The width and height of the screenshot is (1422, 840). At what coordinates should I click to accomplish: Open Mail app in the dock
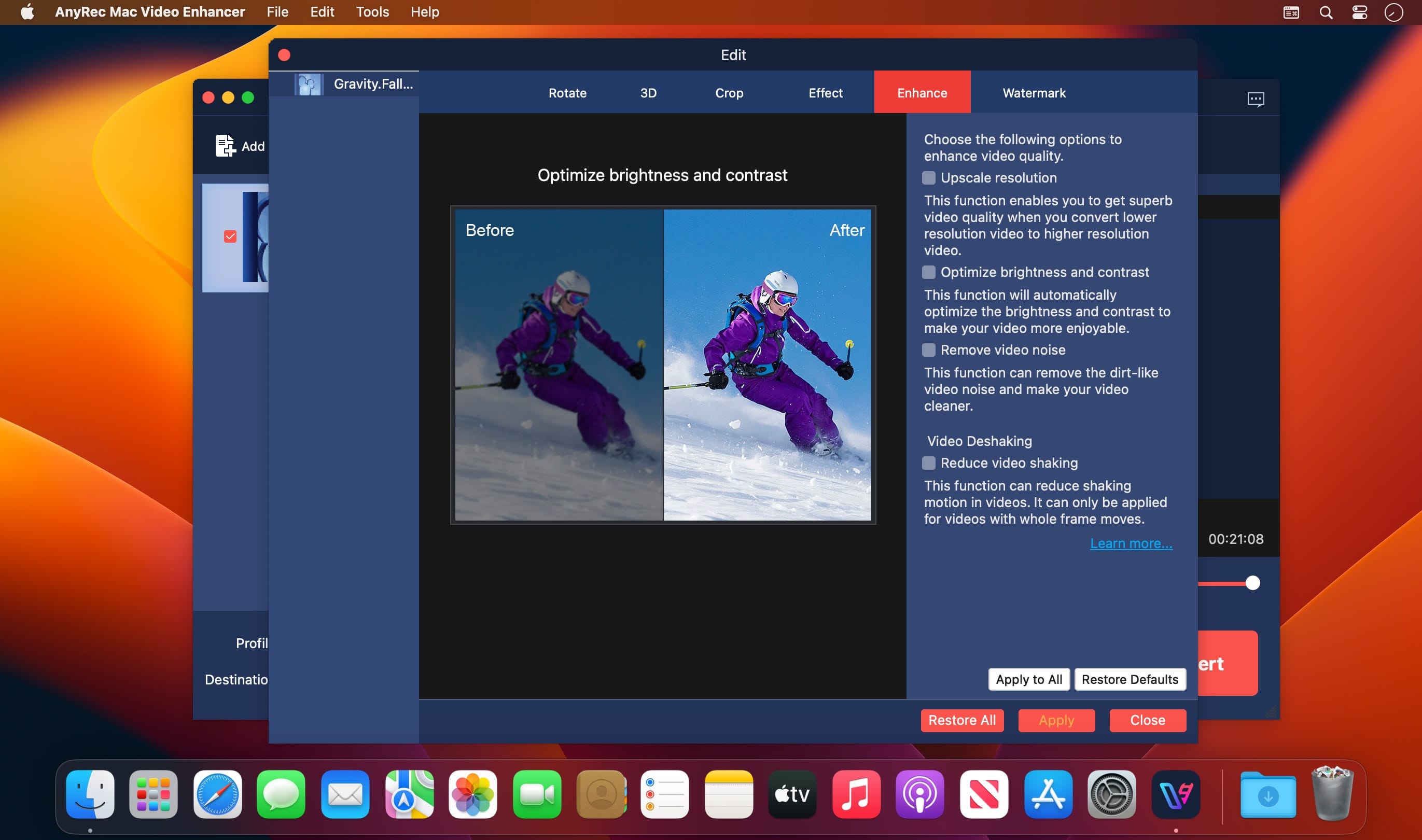(345, 794)
